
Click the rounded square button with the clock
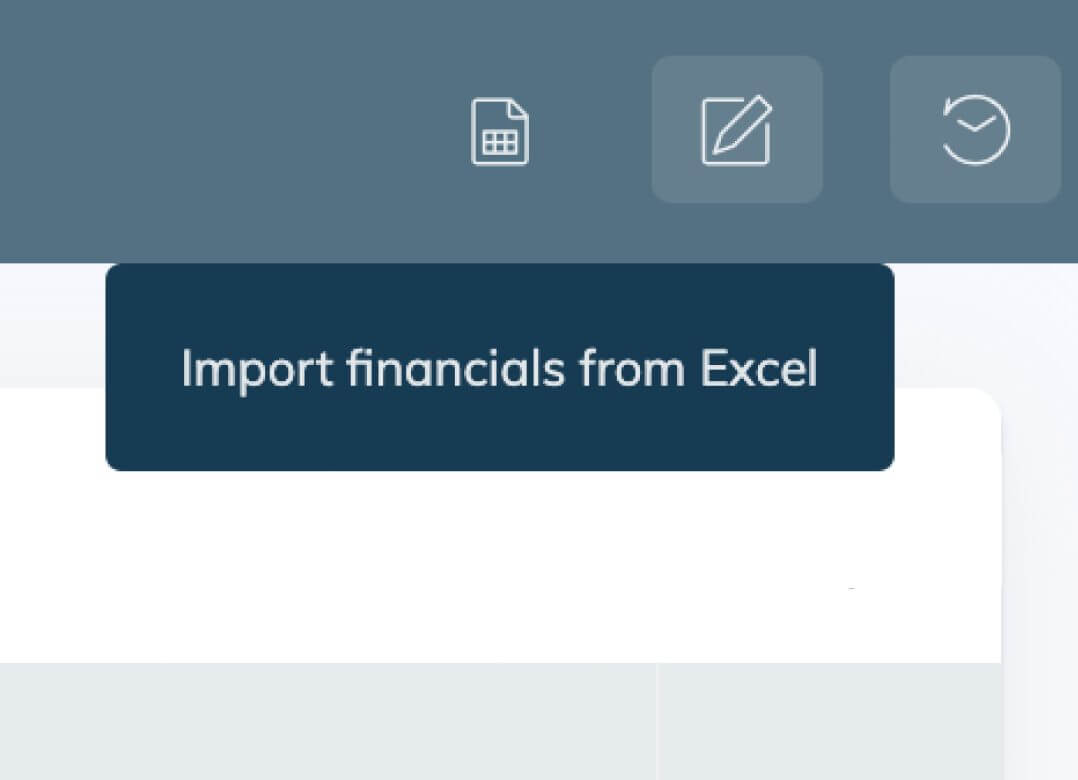tap(975, 130)
